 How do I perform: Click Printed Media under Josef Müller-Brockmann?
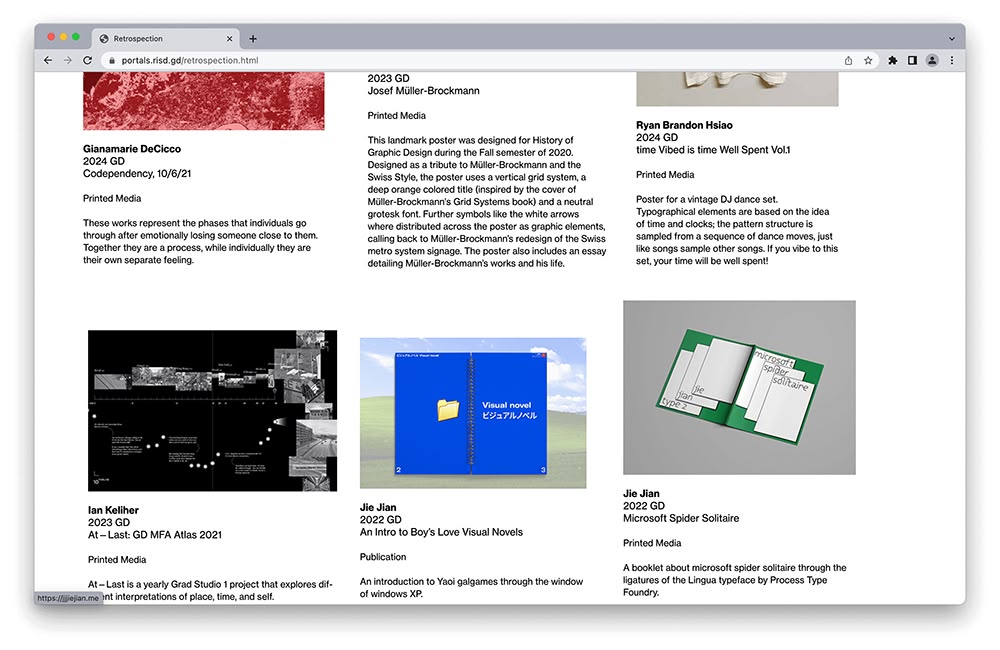[x=397, y=115]
